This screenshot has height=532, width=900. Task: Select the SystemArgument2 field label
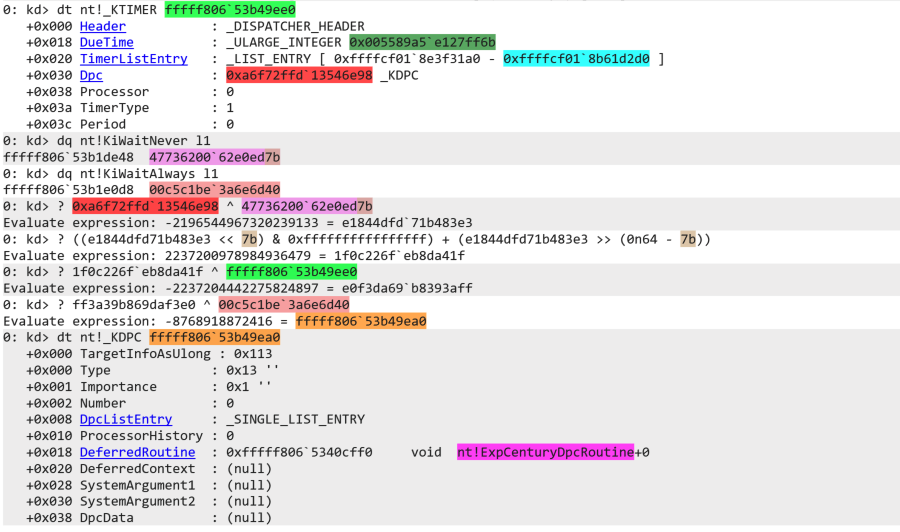137,502
